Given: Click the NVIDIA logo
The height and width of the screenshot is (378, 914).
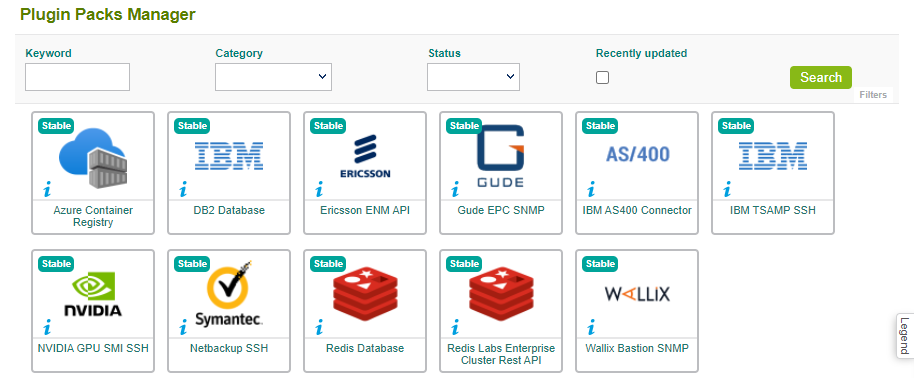Looking at the screenshot, I should [x=93, y=294].
